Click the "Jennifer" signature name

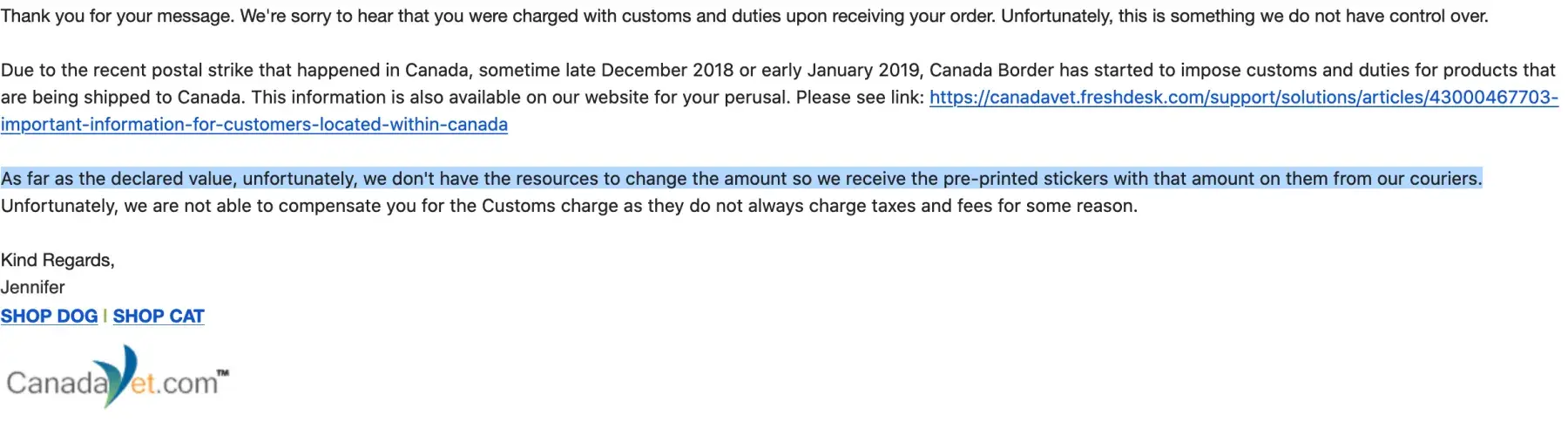click(x=33, y=287)
